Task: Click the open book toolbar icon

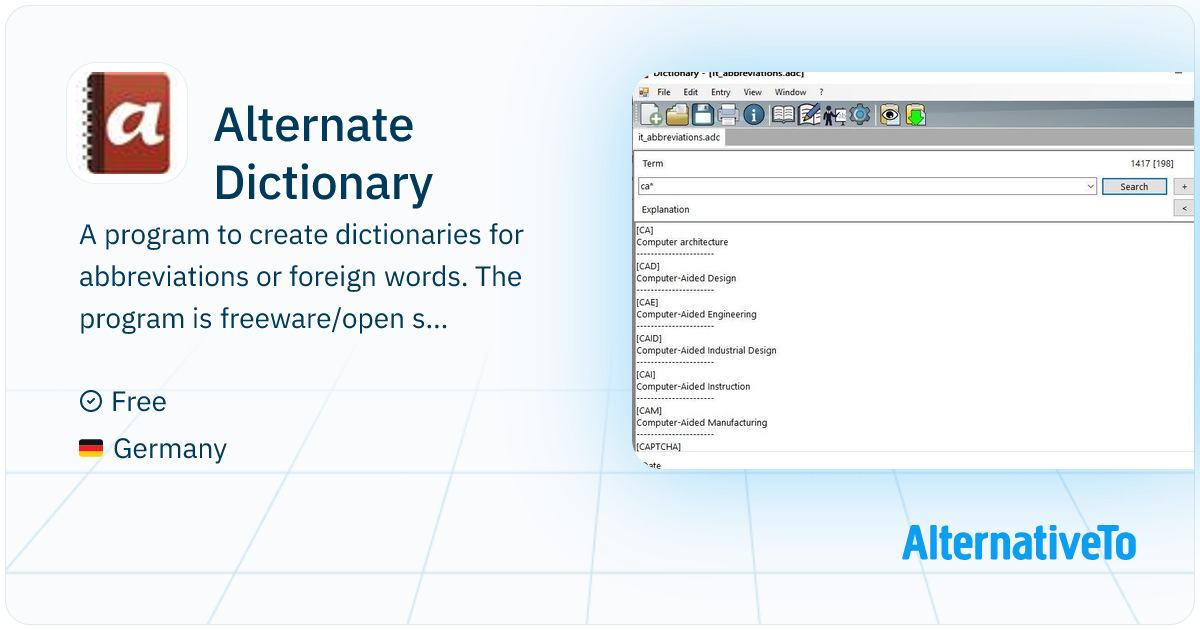Action: (783, 115)
